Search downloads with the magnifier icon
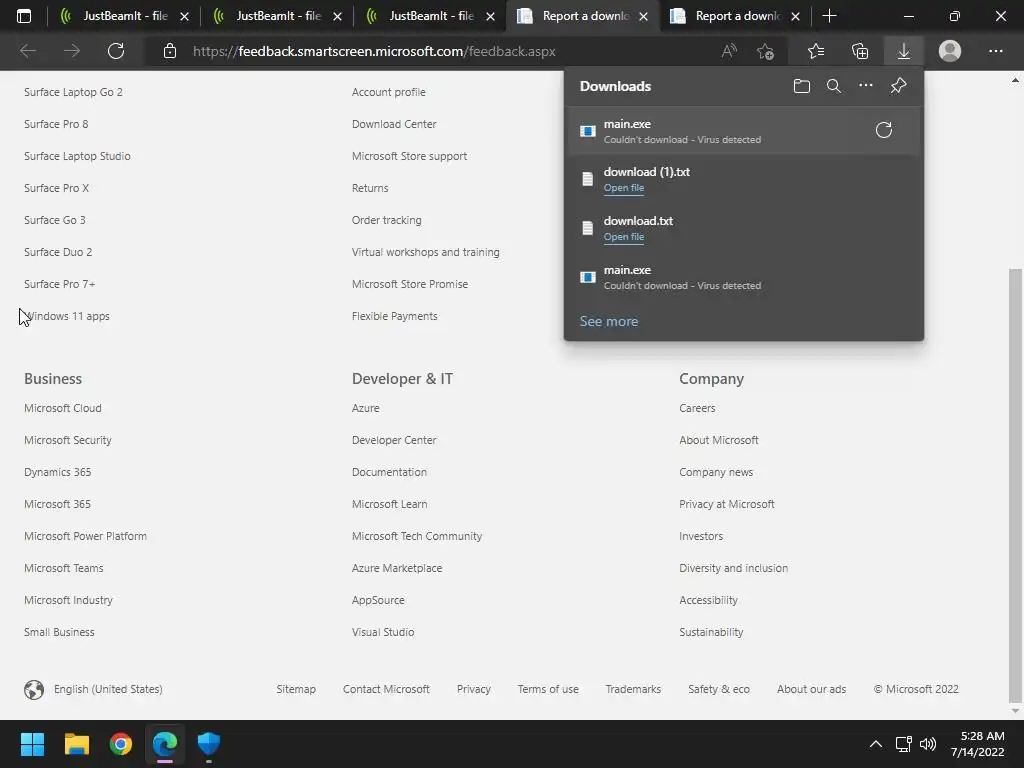The width and height of the screenshot is (1024, 768). point(833,86)
